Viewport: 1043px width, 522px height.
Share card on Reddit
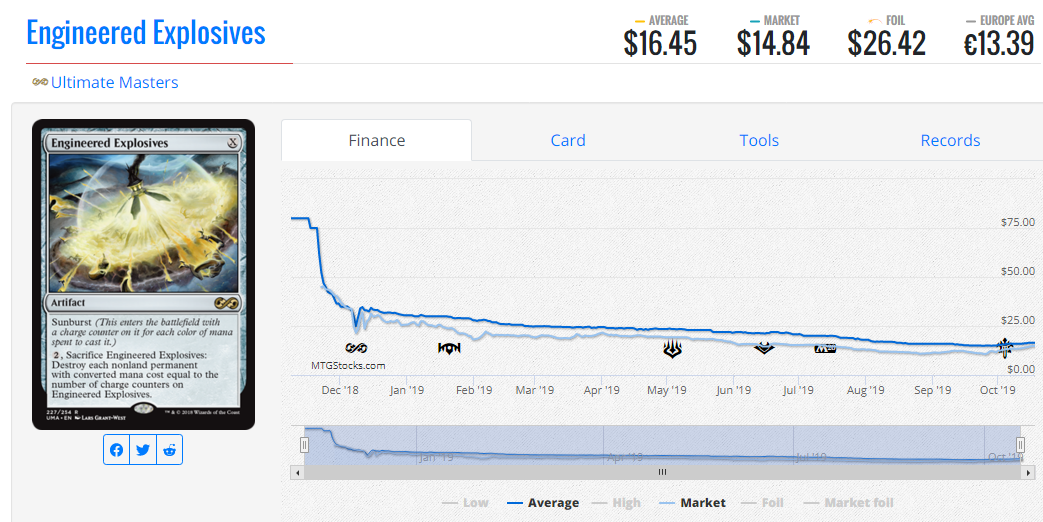pyautogui.click(x=170, y=450)
